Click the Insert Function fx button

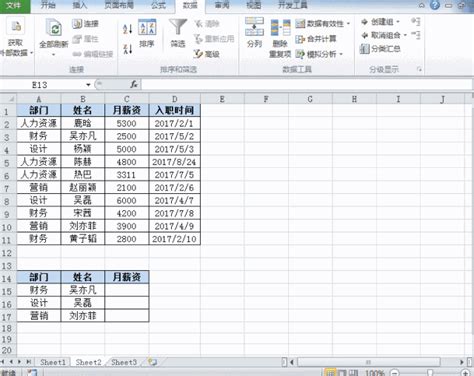tap(134, 85)
